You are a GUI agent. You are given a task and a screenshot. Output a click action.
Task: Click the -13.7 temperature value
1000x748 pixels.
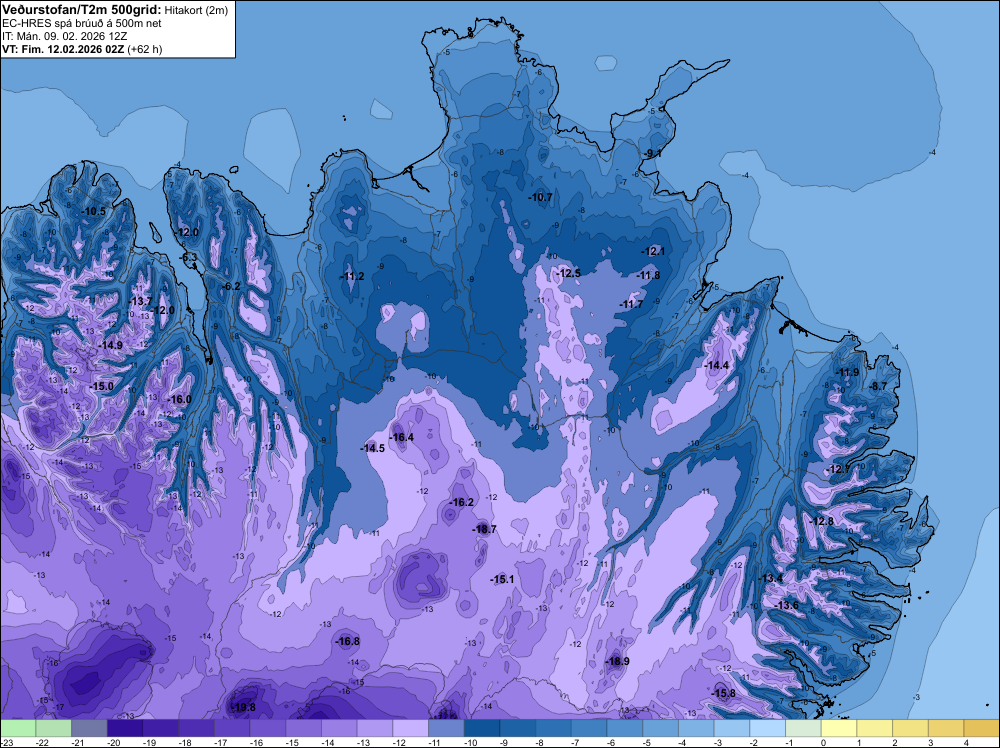(140, 301)
